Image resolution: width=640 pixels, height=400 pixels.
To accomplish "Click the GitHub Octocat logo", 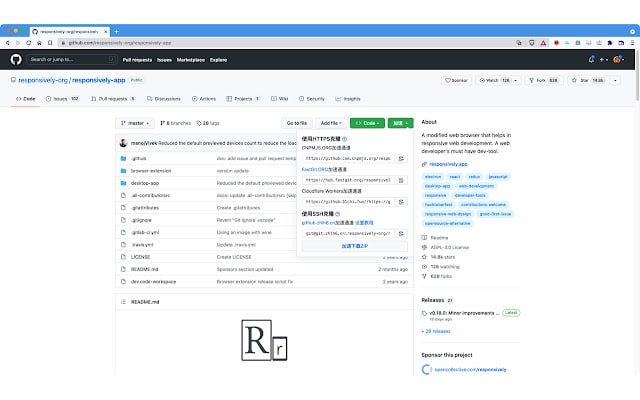I will point(16,60).
